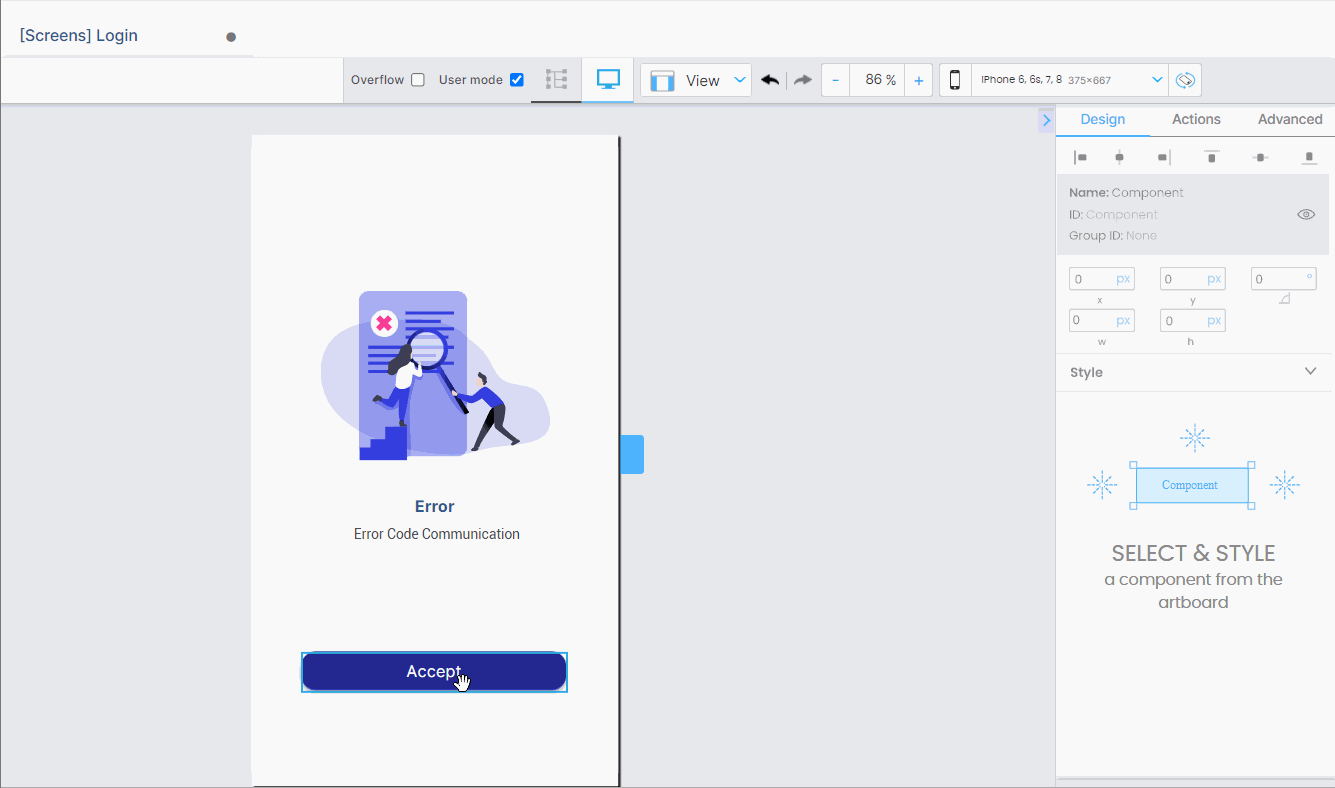Select the "Error" heading text
The image size is (1335, 788).
click(435, 506)
